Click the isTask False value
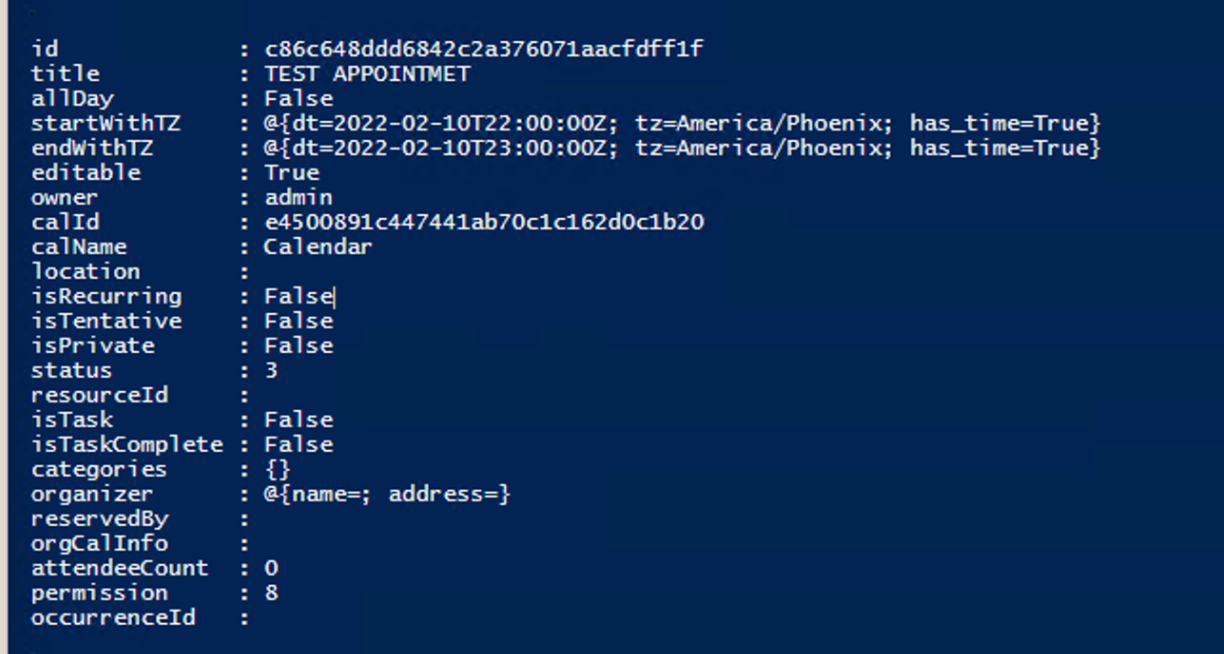Viewport: 1224px width, 654px height. [298, 420]
